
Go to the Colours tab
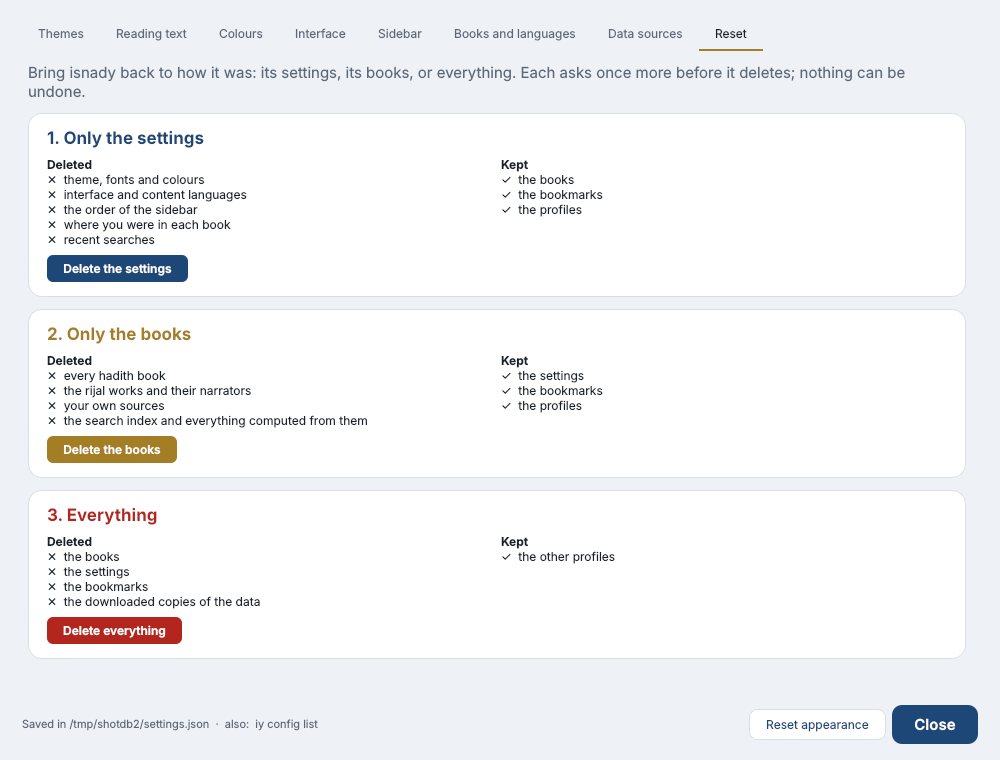240,34
